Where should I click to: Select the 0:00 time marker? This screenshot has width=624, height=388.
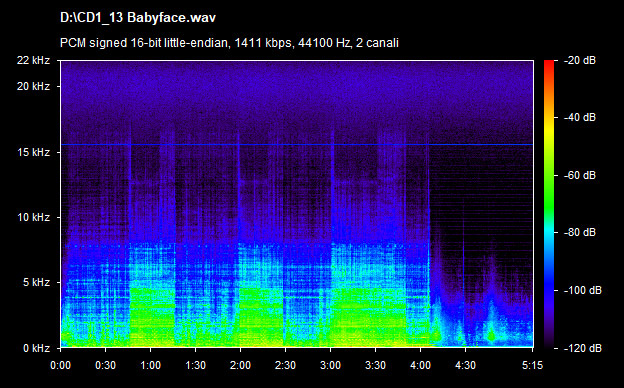click(60, 365)
